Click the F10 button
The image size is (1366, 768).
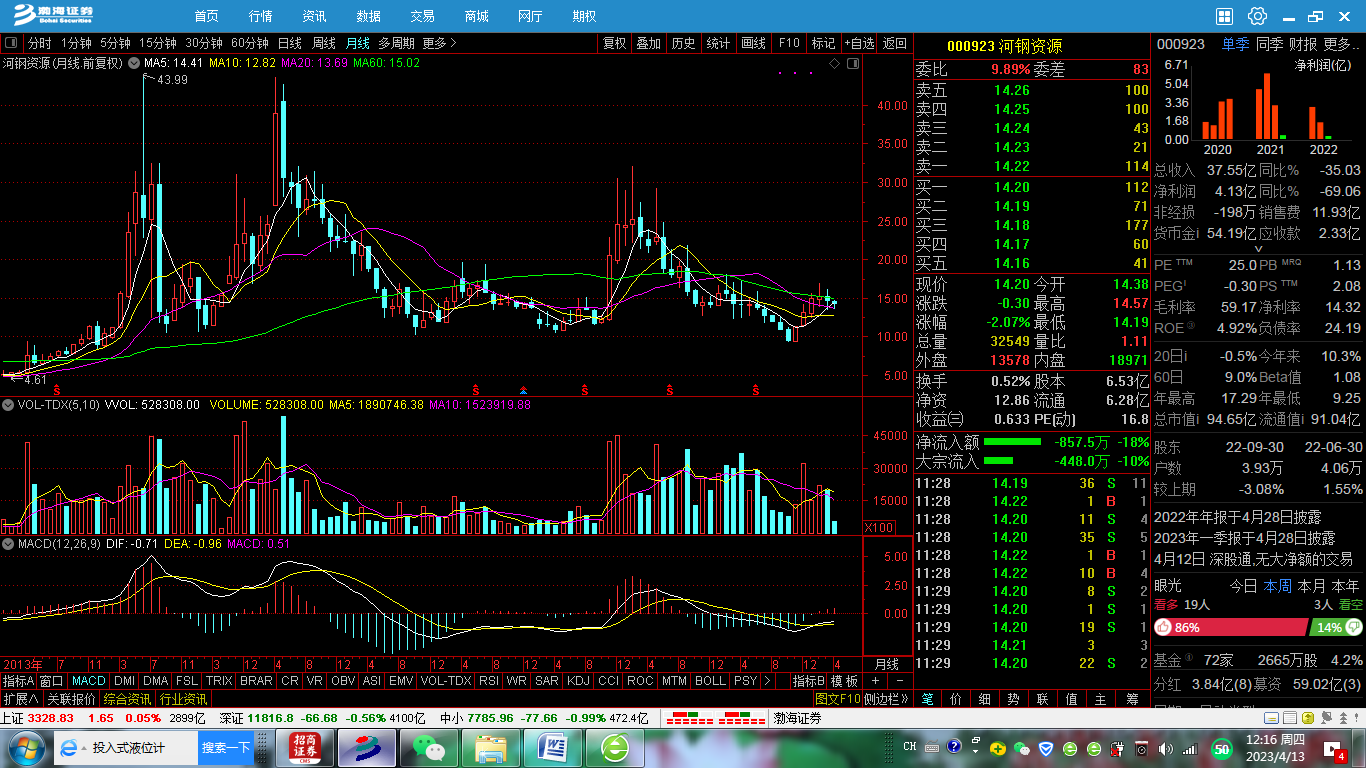789,43
